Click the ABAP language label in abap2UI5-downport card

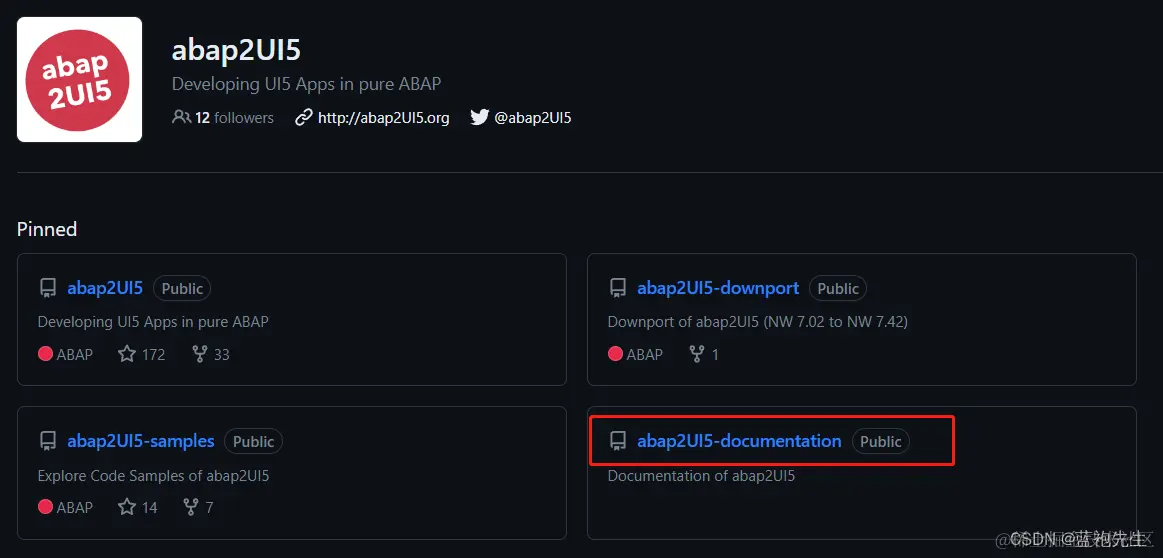click(636, 354)
